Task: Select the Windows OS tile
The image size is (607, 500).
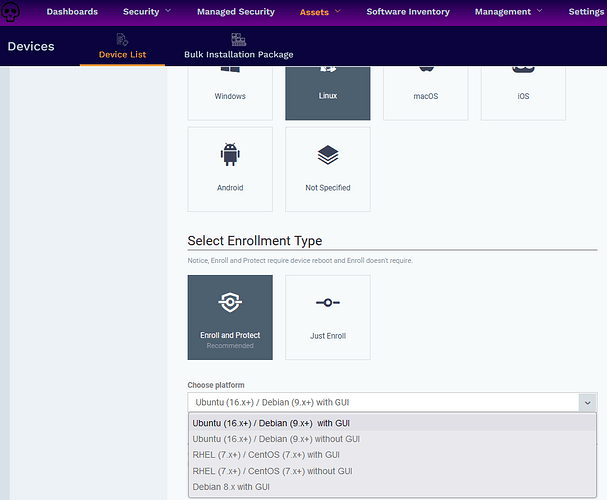Action: click(x=230, y=90)
